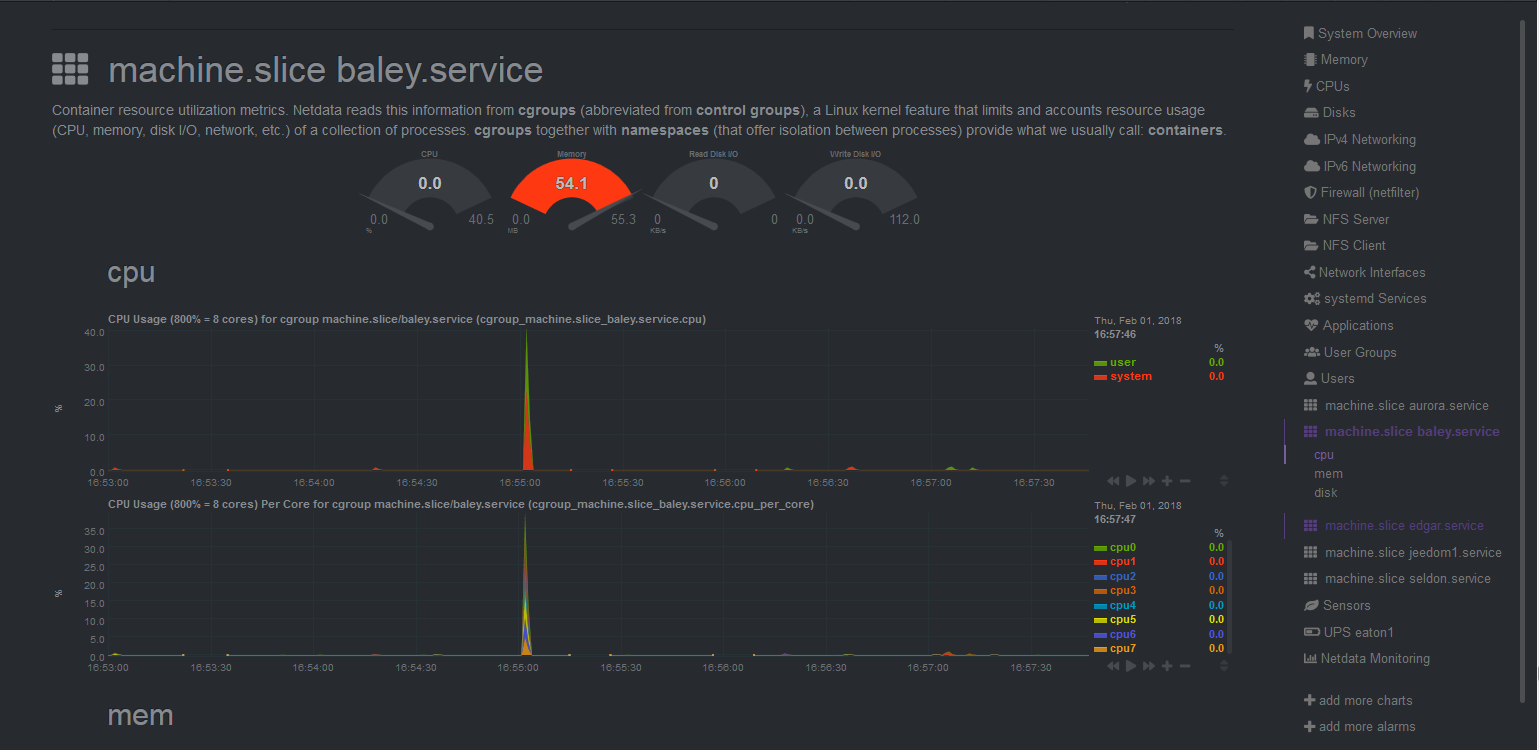
Task: Open the Applications section via its icon
Action: pos(1310,325)
